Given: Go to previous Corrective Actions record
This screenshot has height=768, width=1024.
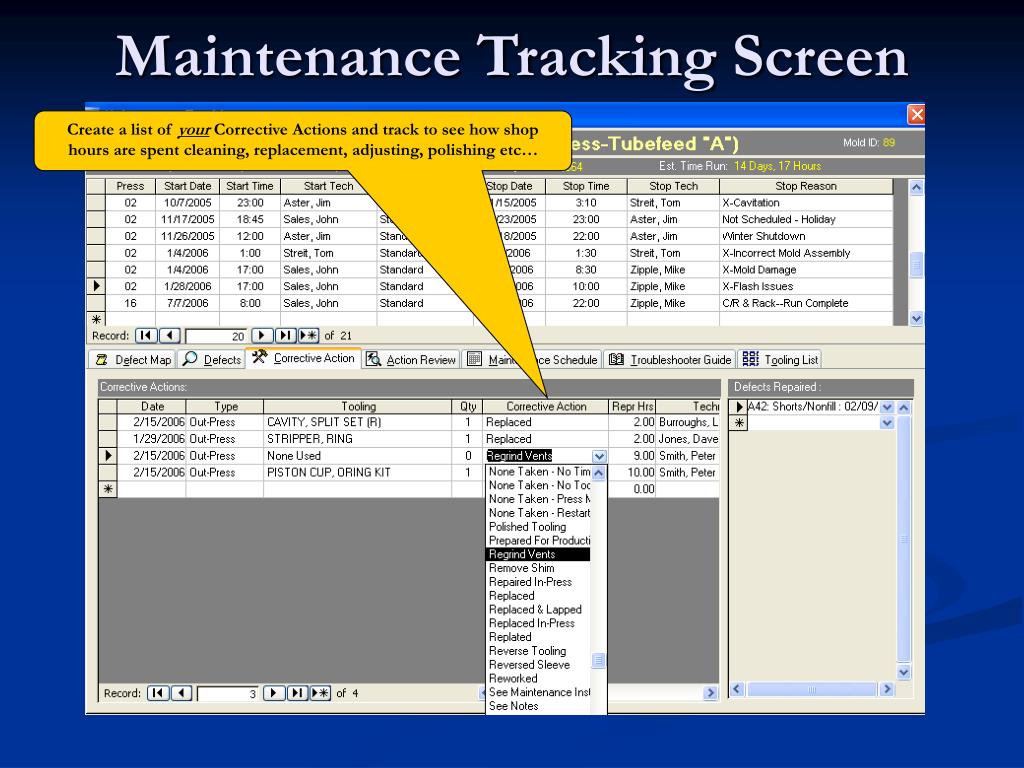Looking at the screenshot, I should click(x=182, y=693).
